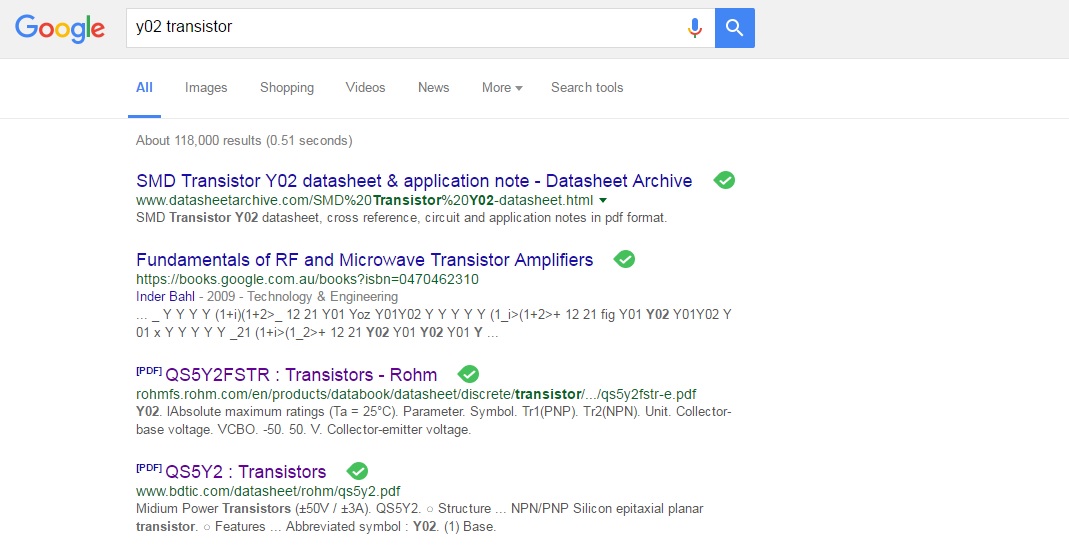The image size is (1069, 559).
Task: Click the Inder Bahl author link
Action: (x=165, y=296)
